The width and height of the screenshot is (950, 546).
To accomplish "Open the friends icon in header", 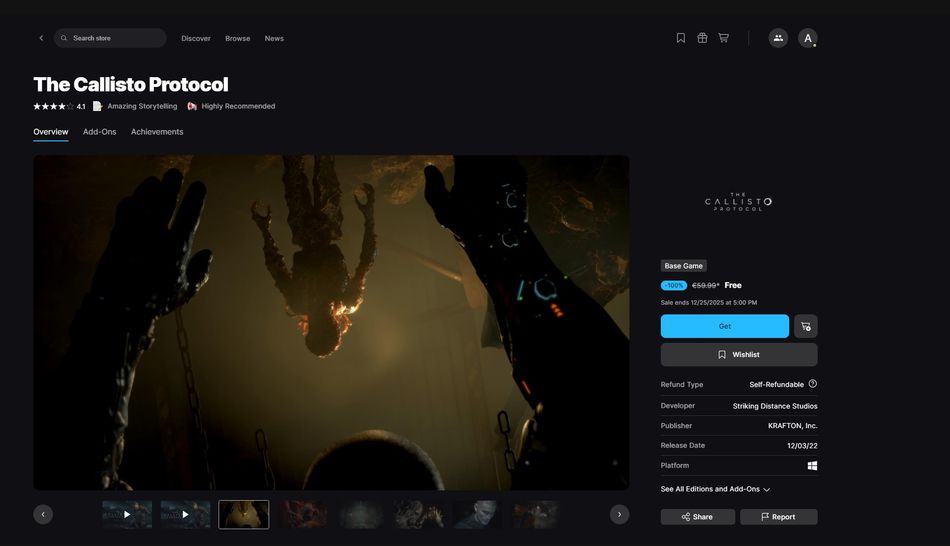I will (778, 38).
